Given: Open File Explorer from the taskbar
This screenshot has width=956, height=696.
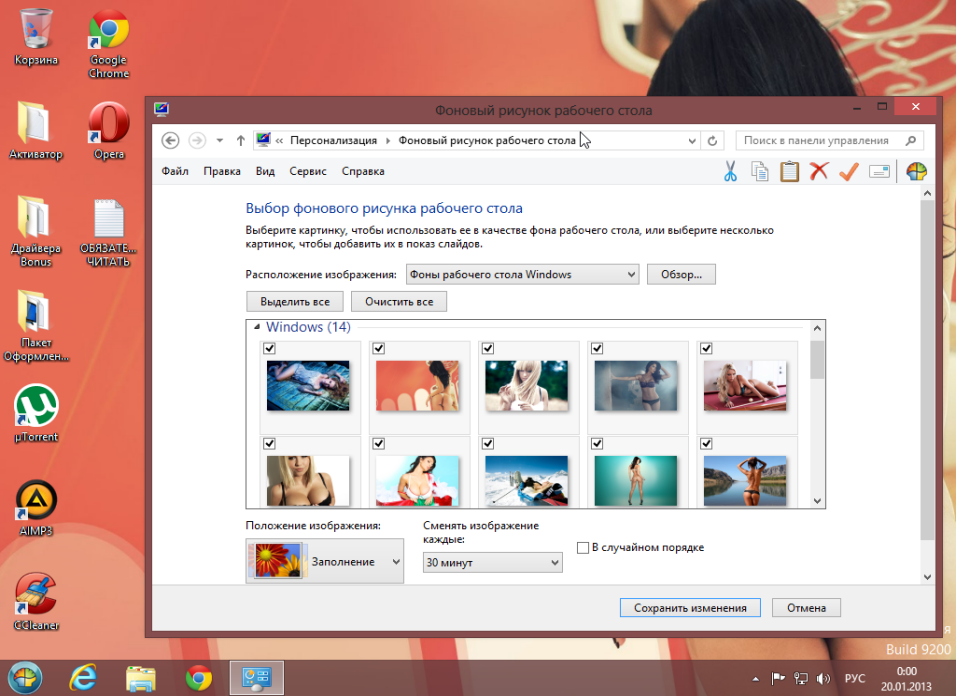Looking at the screenshot, I should (141, 678).
